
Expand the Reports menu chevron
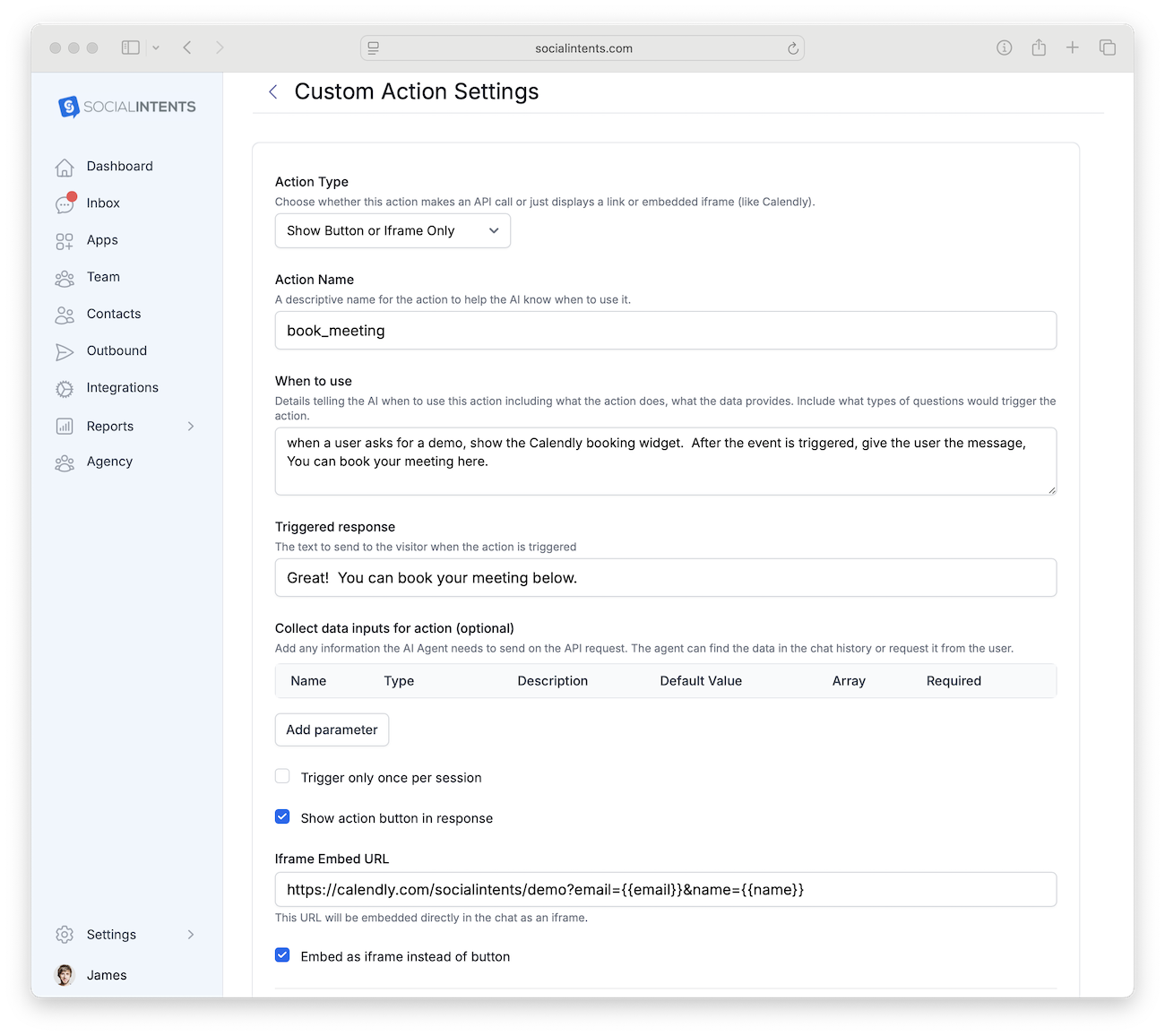pyautogui.click(x=192, y=426)
